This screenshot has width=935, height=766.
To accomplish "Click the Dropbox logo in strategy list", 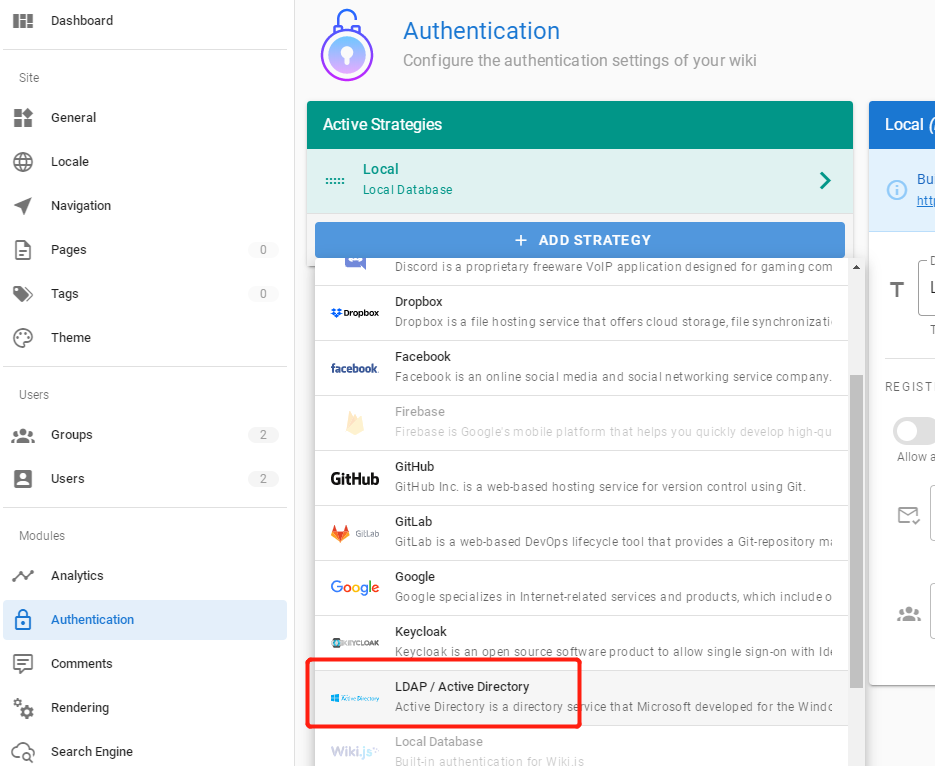I will (x=355, y=313).
